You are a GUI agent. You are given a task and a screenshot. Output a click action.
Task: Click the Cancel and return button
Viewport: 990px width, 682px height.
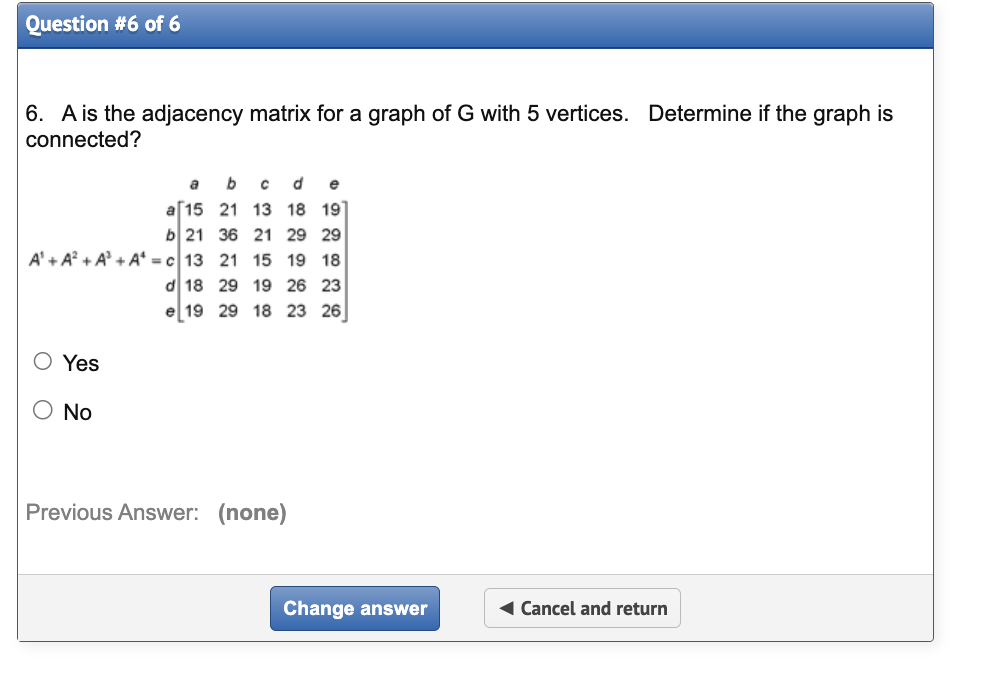coord(582,608)
